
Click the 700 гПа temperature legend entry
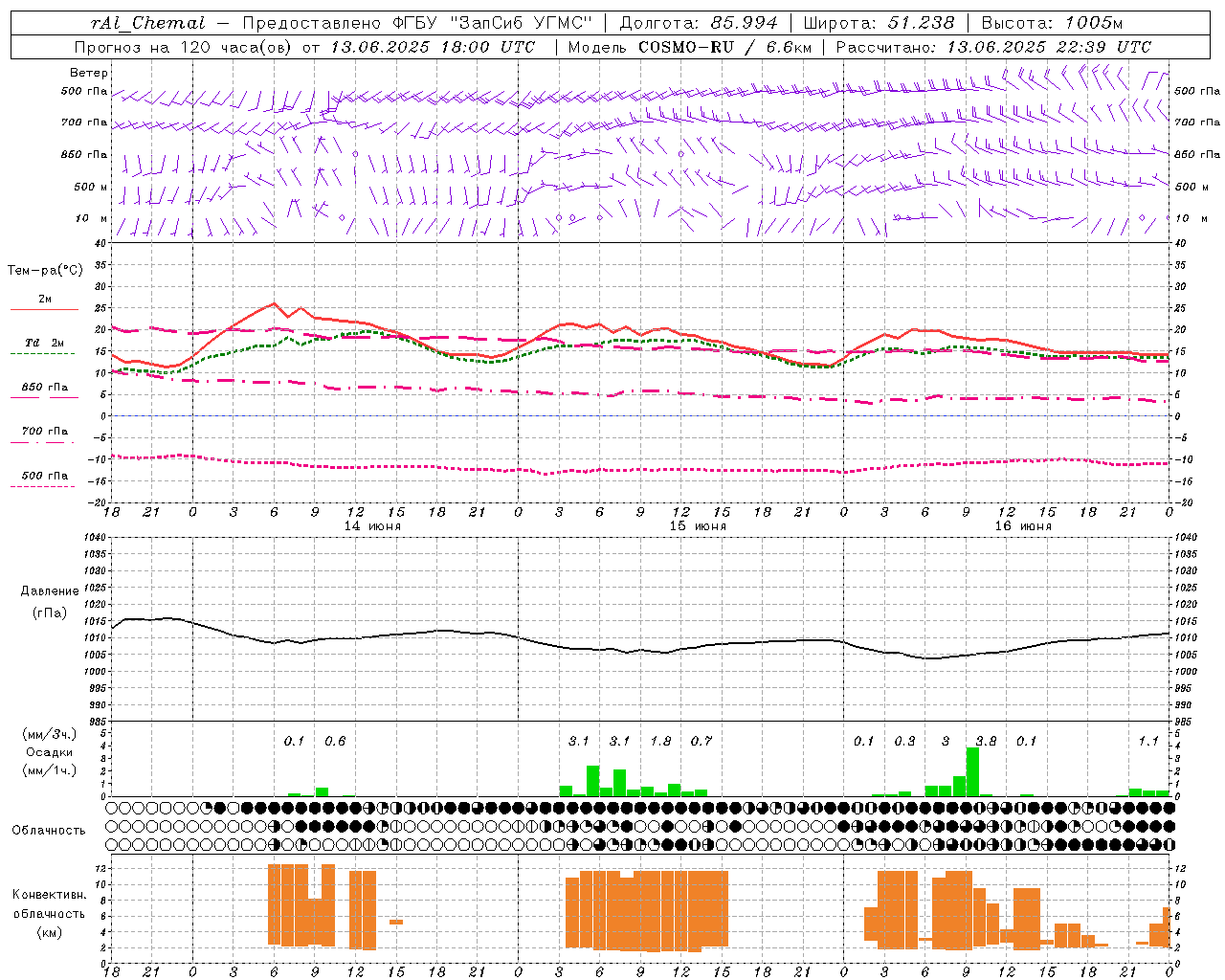[x=45, y=432]
